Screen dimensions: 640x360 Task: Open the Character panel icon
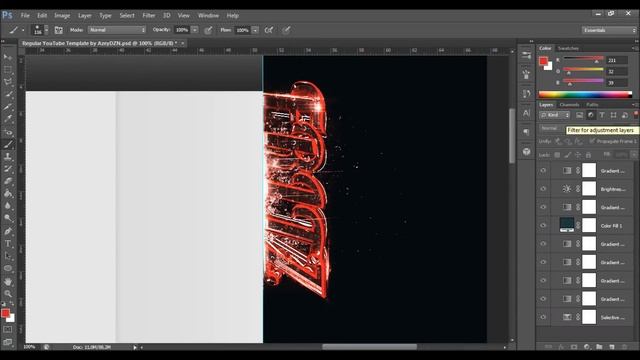(526, 113)
